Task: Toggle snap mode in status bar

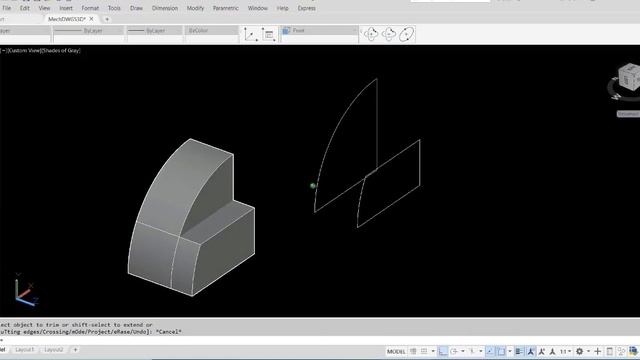Action: (424, 351)
